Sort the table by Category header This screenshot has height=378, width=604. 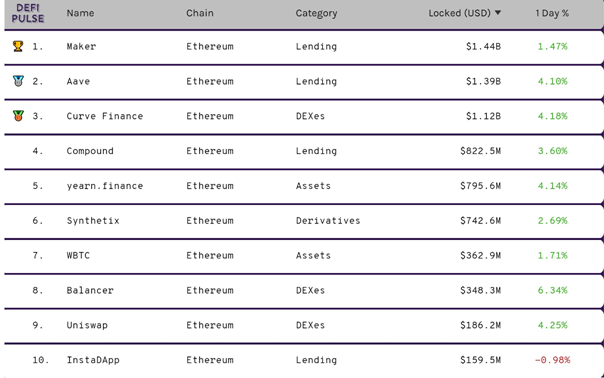pyautogui.click(x=316, y=13)
